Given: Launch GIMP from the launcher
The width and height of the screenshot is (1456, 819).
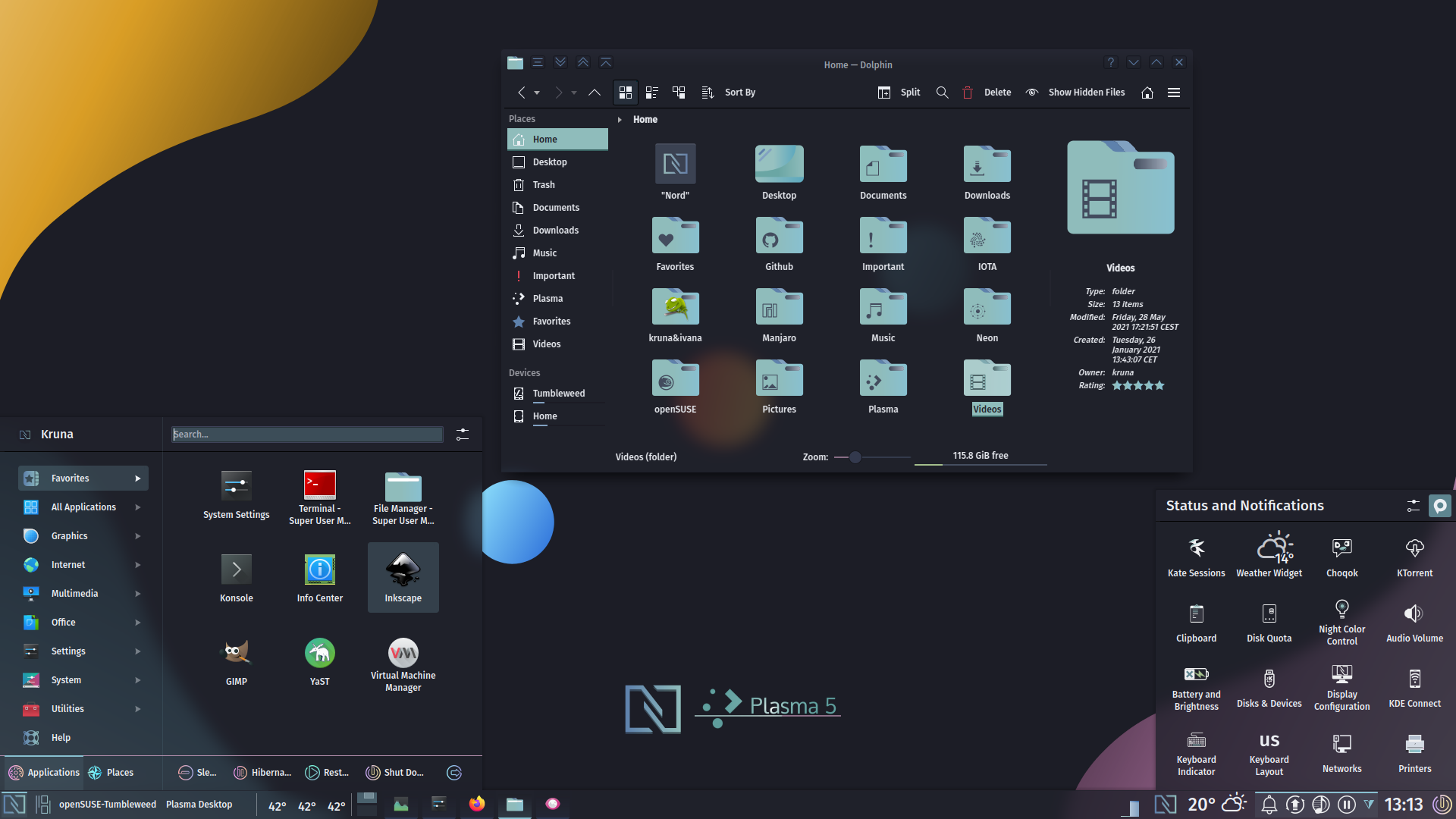Looking at the screenshot, I should [x=236, y=661].
